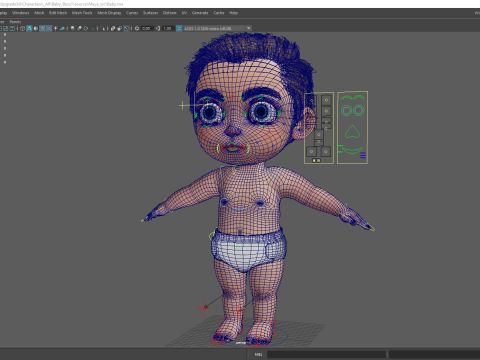480x360 pixels.
Task: Open the Mesh Display menu
Action: [109, 13]
